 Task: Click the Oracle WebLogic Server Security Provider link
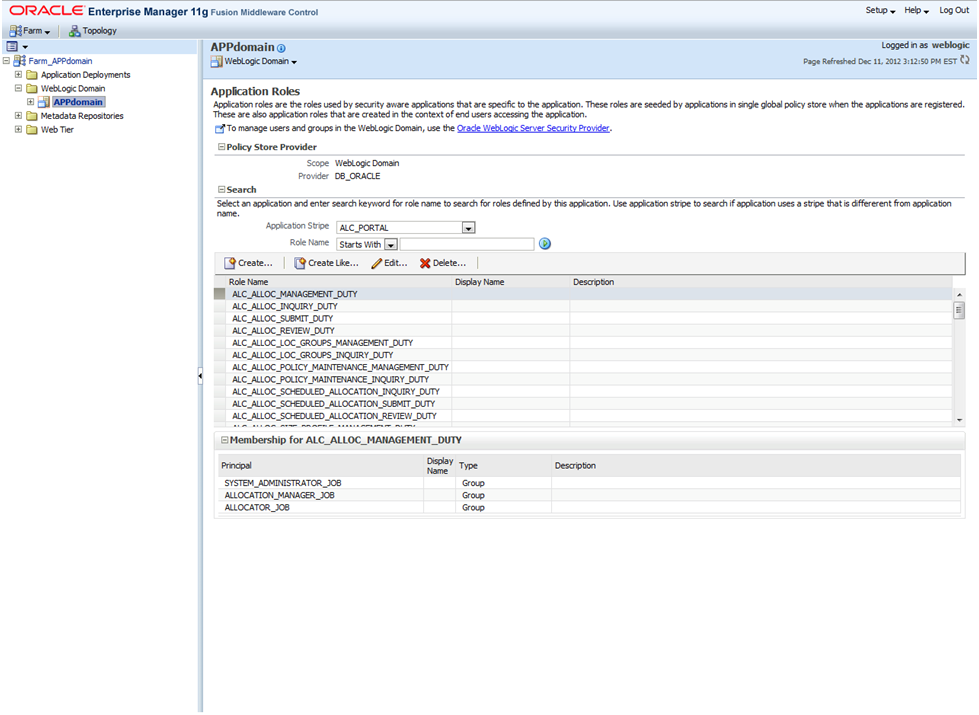(534, 127)
